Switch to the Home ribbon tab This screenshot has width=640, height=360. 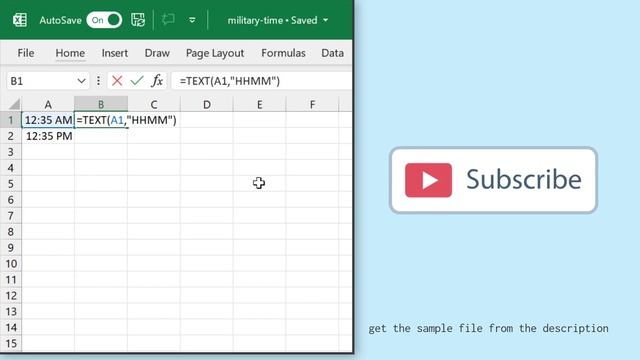pos(70,53)
